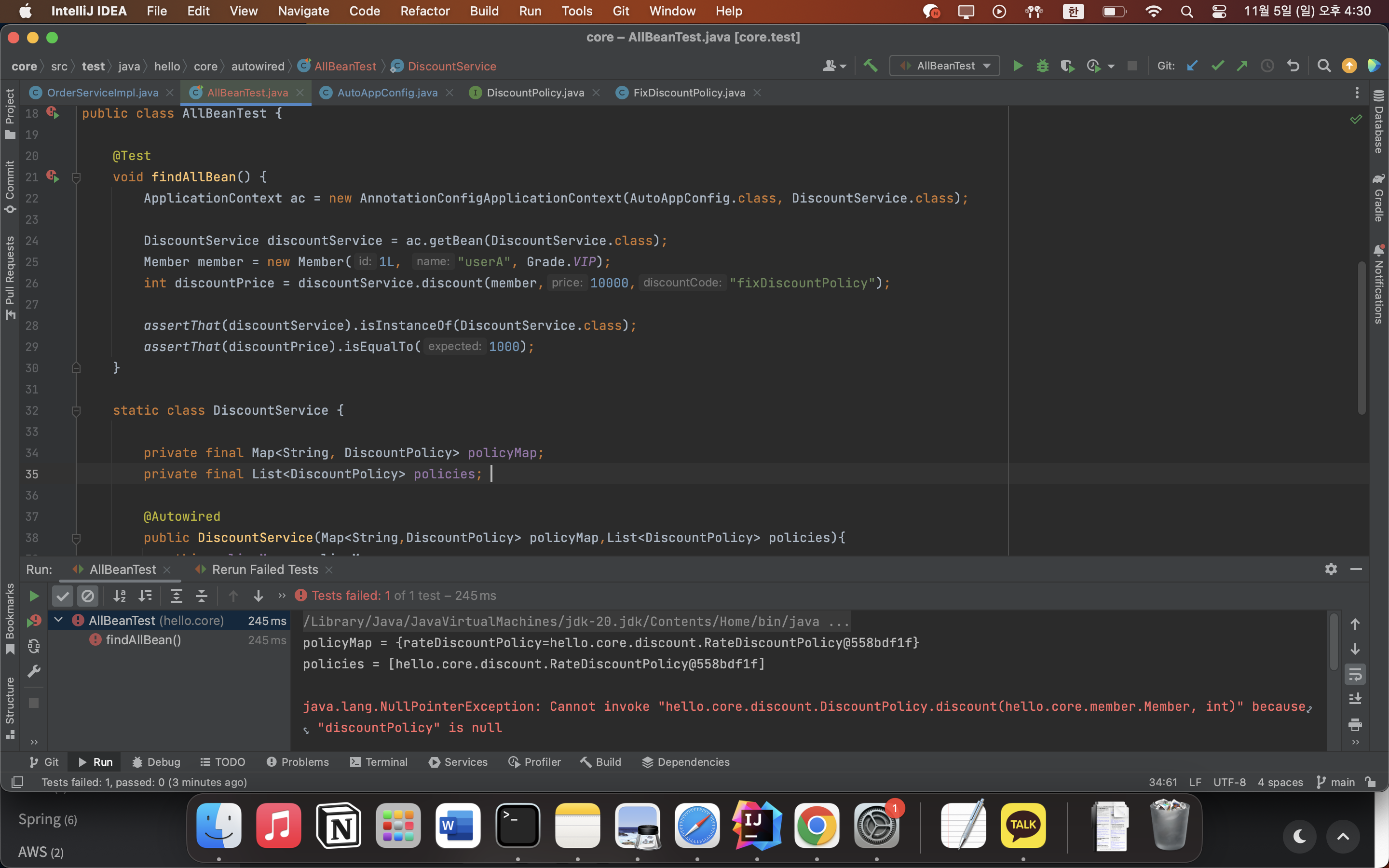This screenshot has width=1389, height=868.
Task: Click the print console output icon
Action: [1355, 724]
